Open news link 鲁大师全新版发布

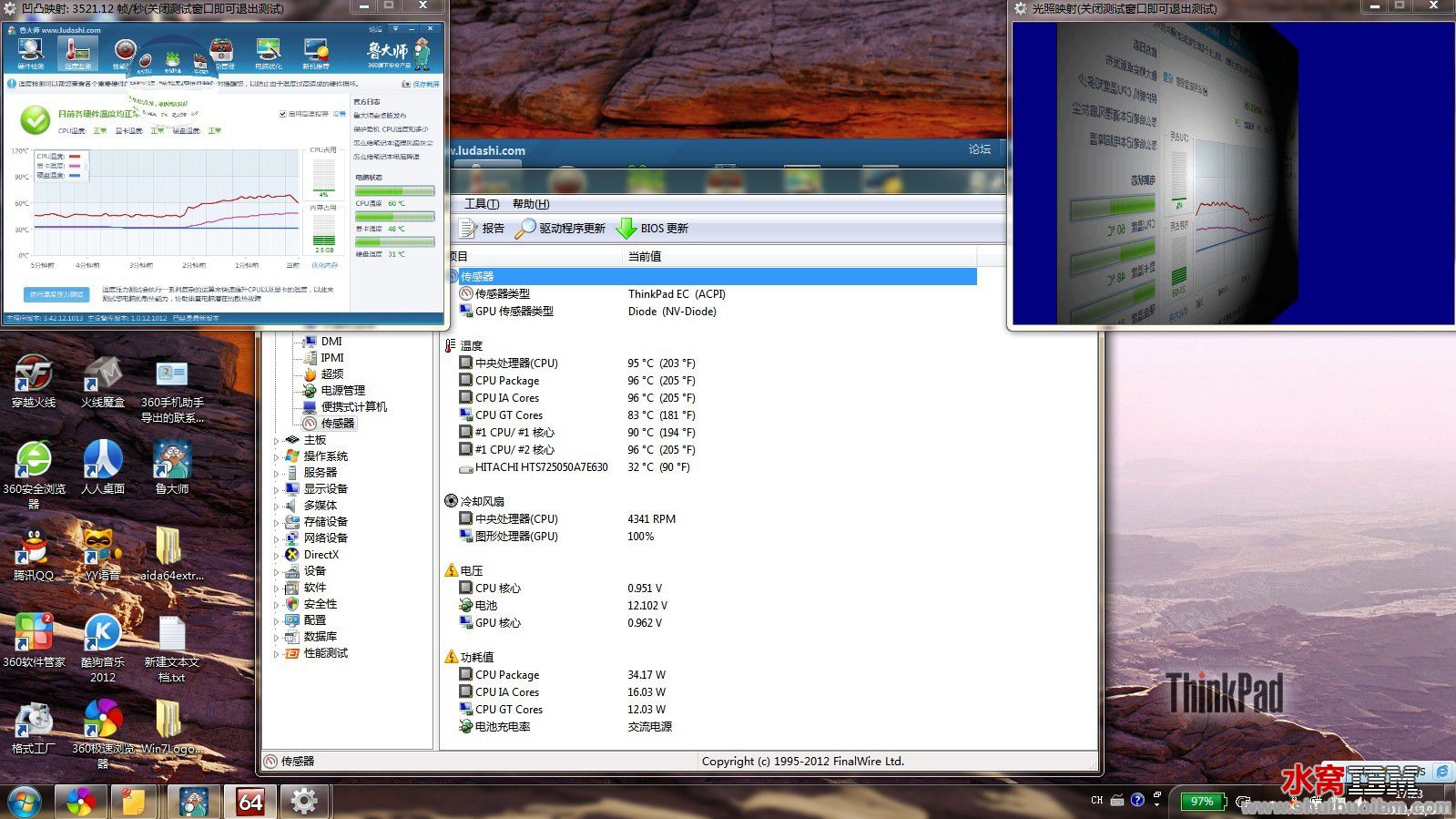(x=381, y=116)
